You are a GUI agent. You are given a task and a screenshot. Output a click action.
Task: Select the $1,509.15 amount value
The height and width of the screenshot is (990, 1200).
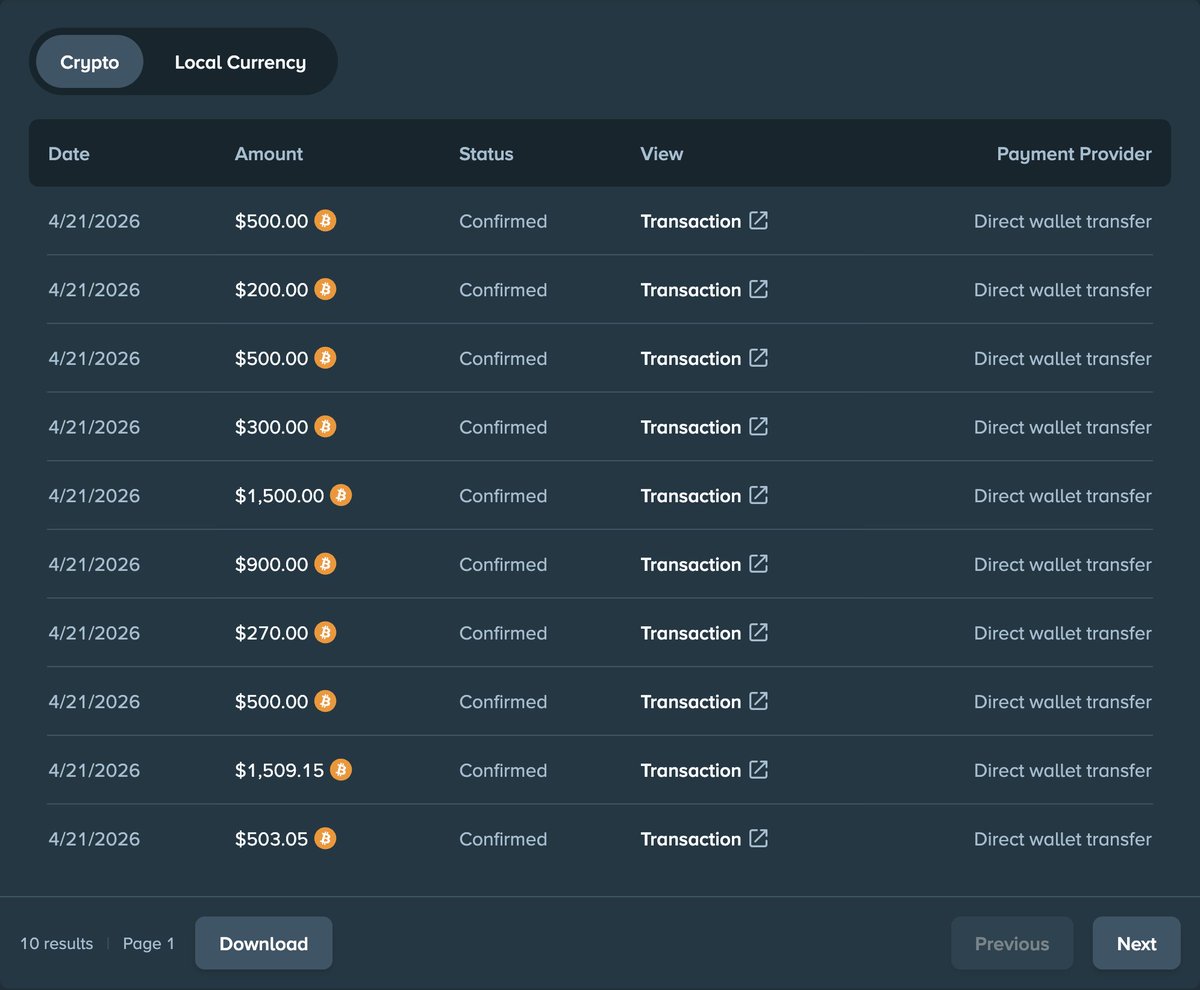(280, 771)
